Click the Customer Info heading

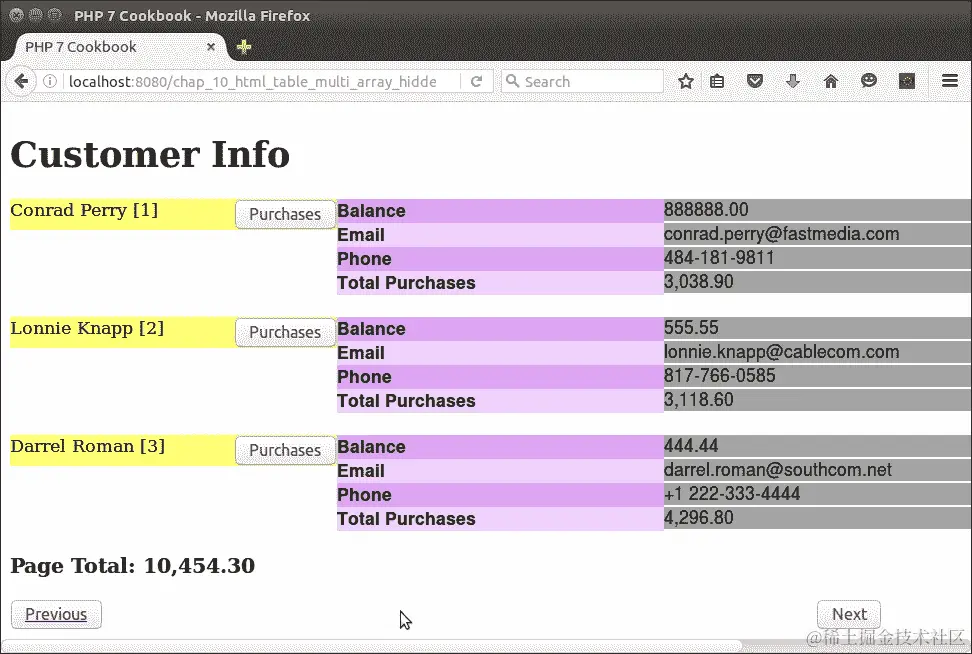coord(150,154)
